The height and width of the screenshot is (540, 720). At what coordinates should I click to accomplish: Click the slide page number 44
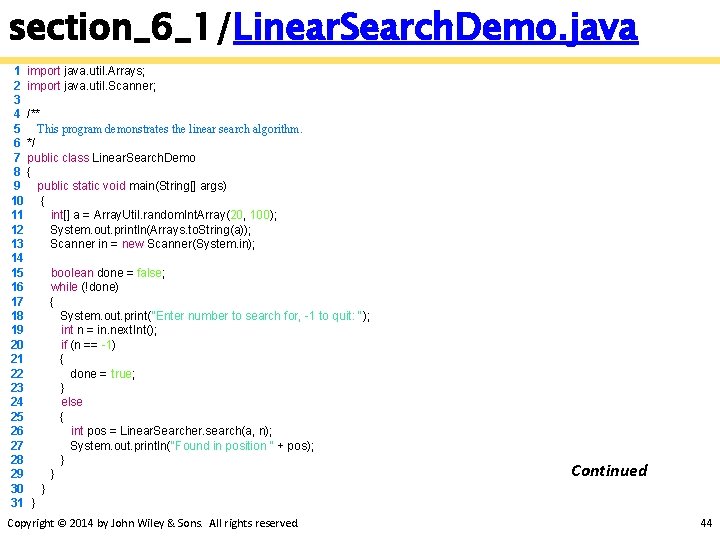coord(706,523)
